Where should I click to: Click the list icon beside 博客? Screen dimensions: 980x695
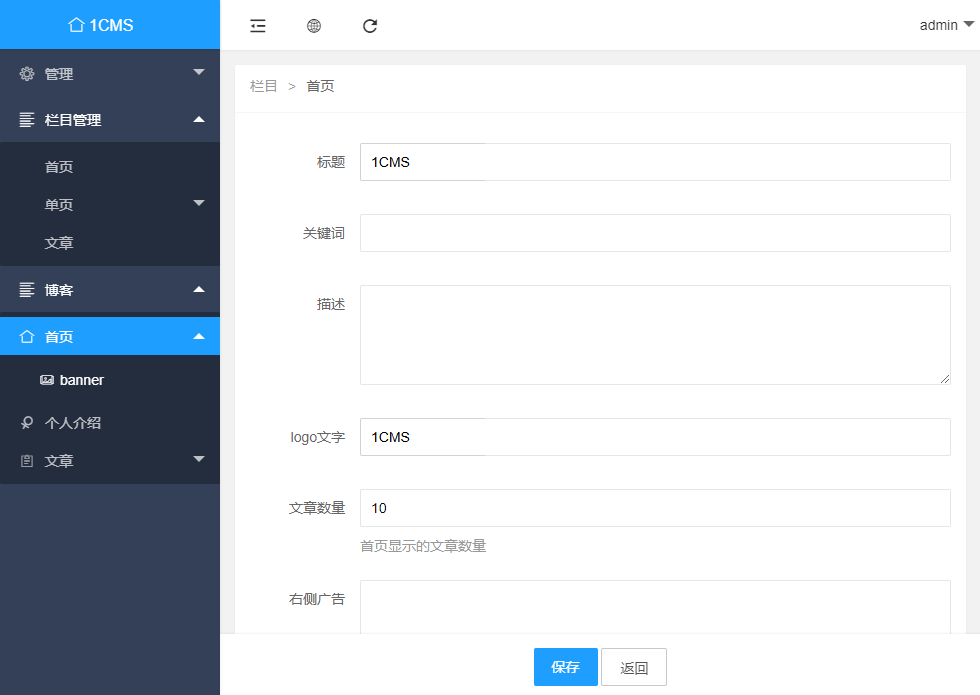[27, 290]
